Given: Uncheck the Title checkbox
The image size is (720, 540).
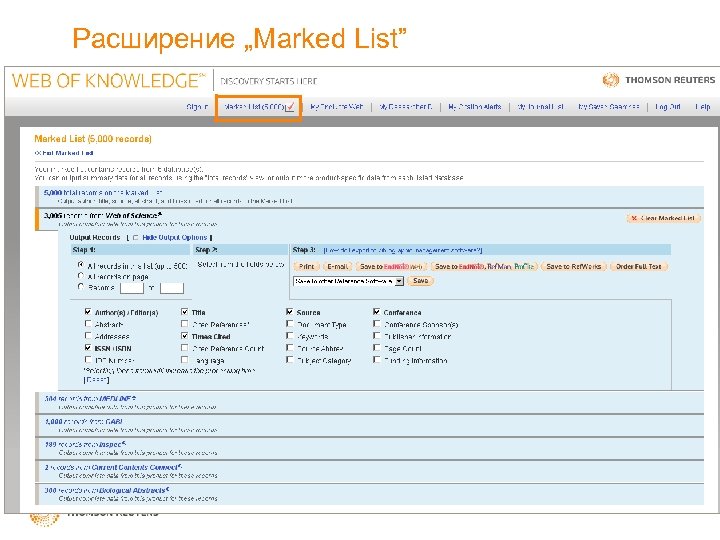Looking at the screenshot, I should click(x=185, y=312).
